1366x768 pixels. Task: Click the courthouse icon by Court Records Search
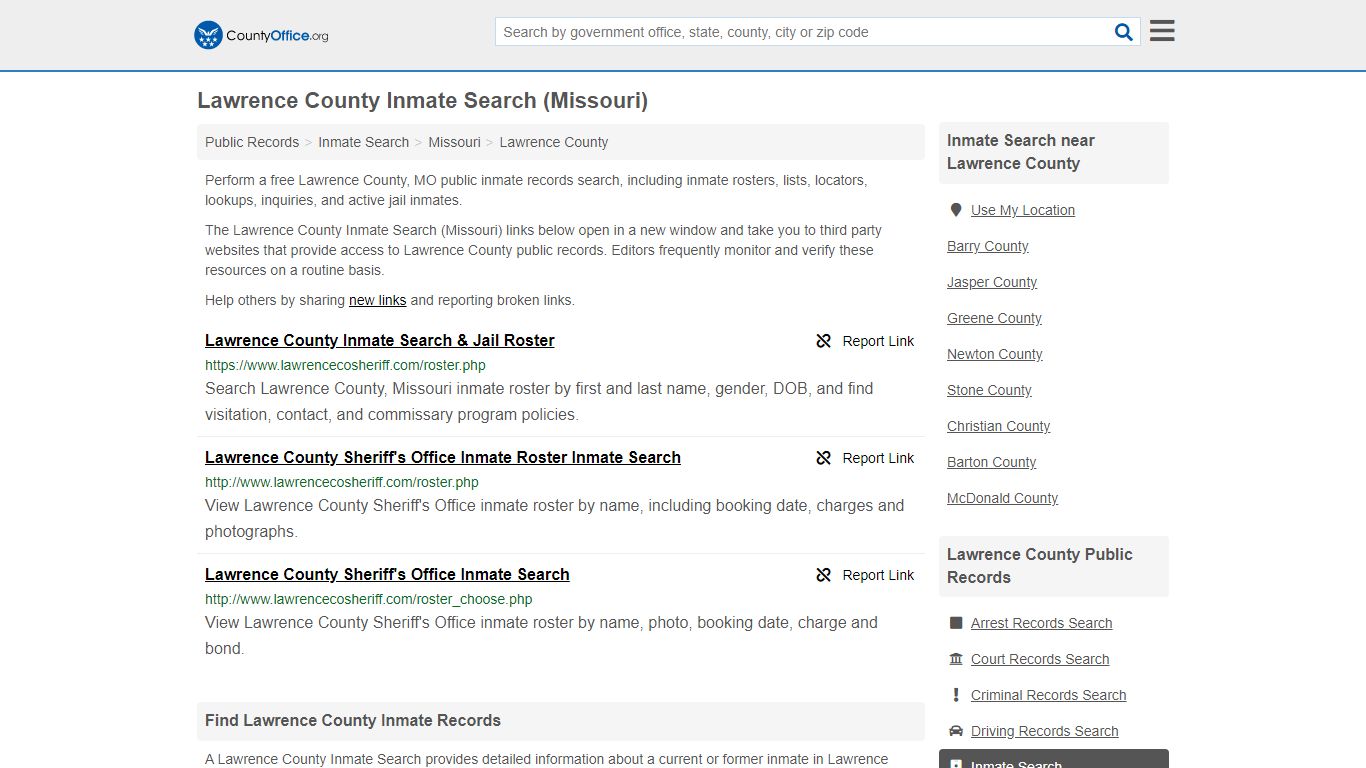coord(956,659)
